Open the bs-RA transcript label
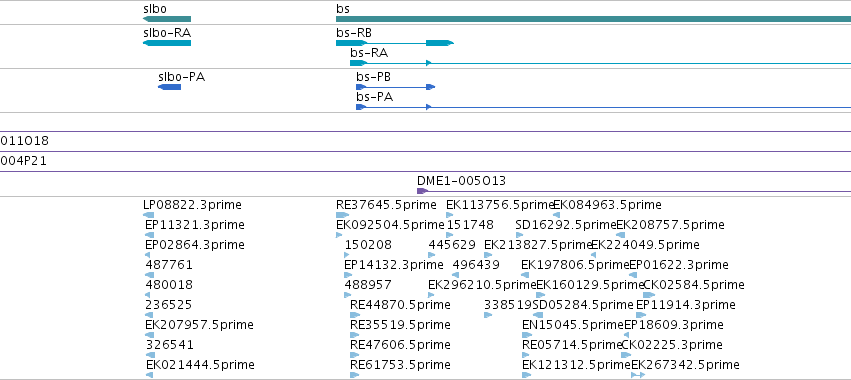This screenshot has height=380, width=851. pyautogui.click(x=369, y=53)
